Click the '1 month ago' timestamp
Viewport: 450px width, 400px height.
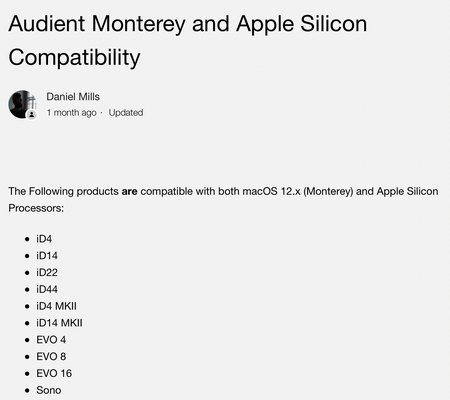pos(71,113)
